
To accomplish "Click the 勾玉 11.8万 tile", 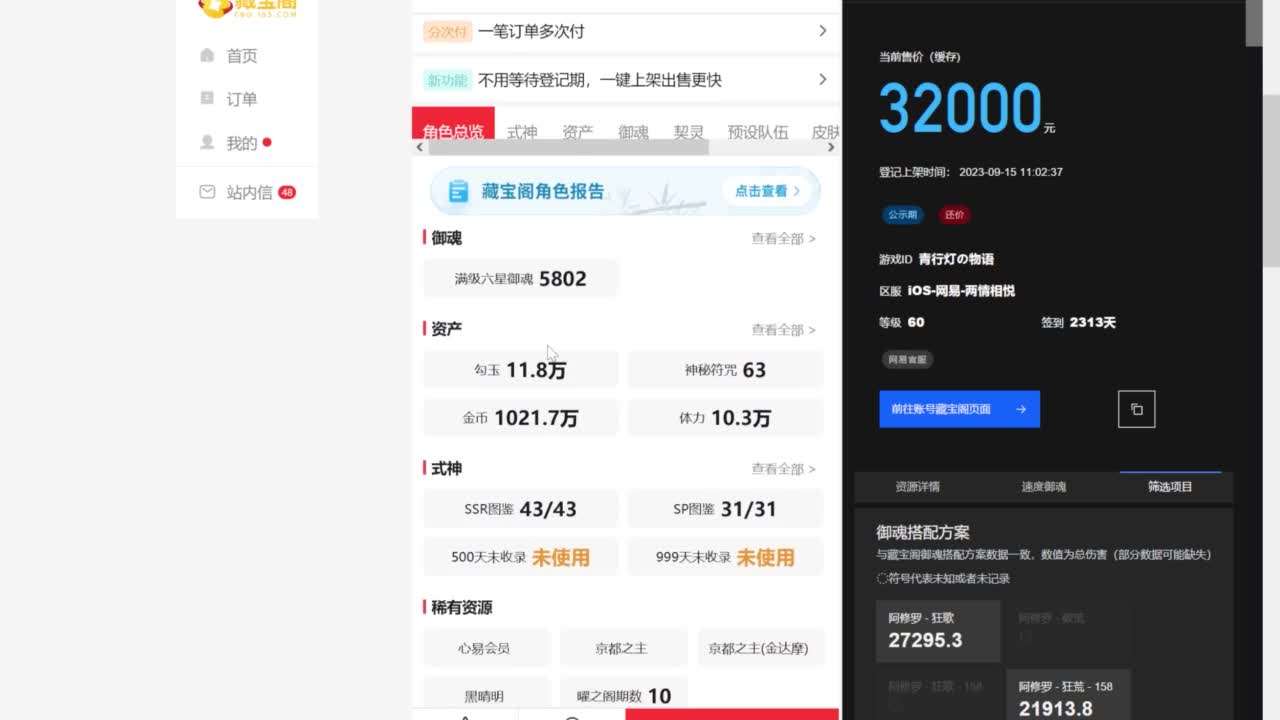I will [x=521, y=370].
